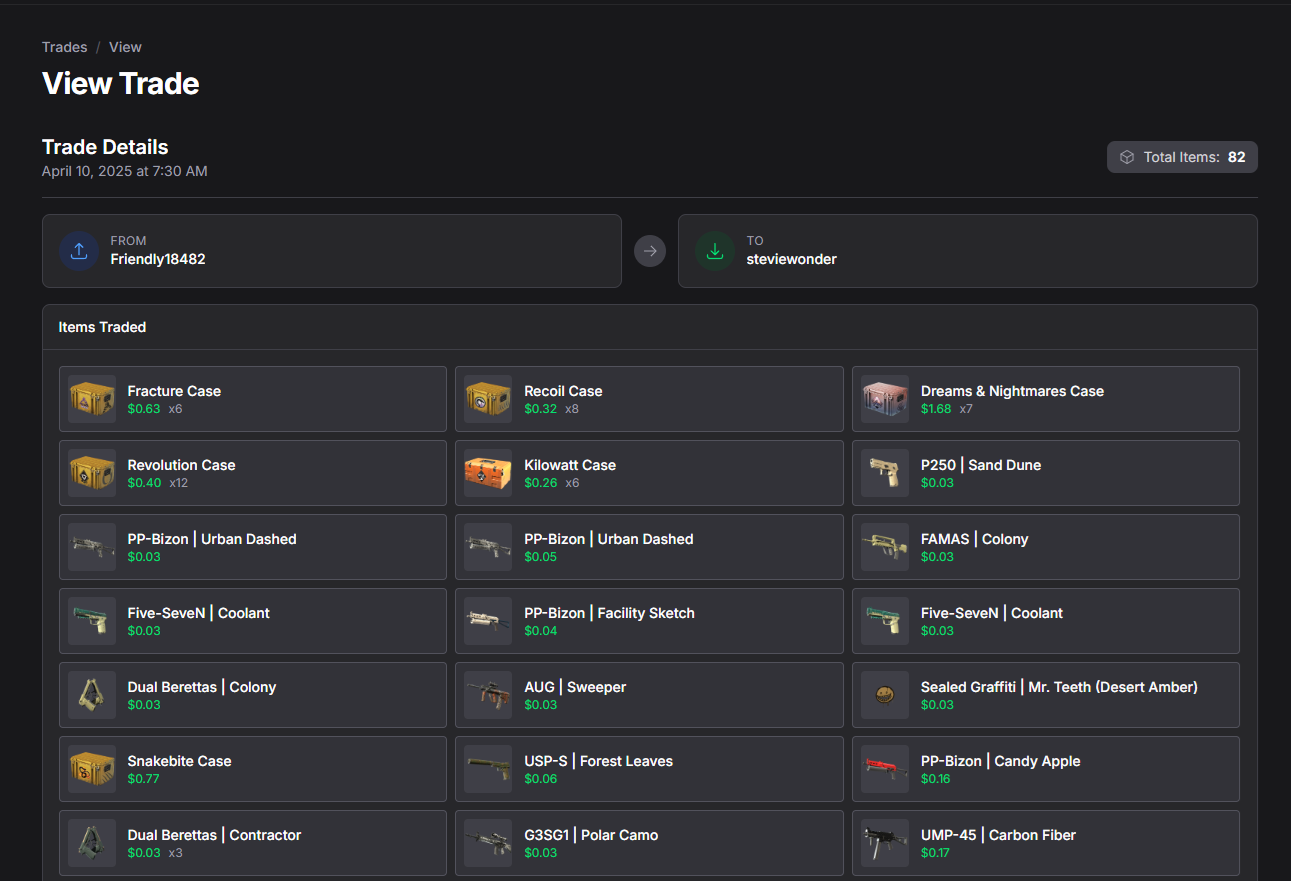Click the cube icon next to Total Items
Viewport: 1291px width, 881px height.
1127,157
